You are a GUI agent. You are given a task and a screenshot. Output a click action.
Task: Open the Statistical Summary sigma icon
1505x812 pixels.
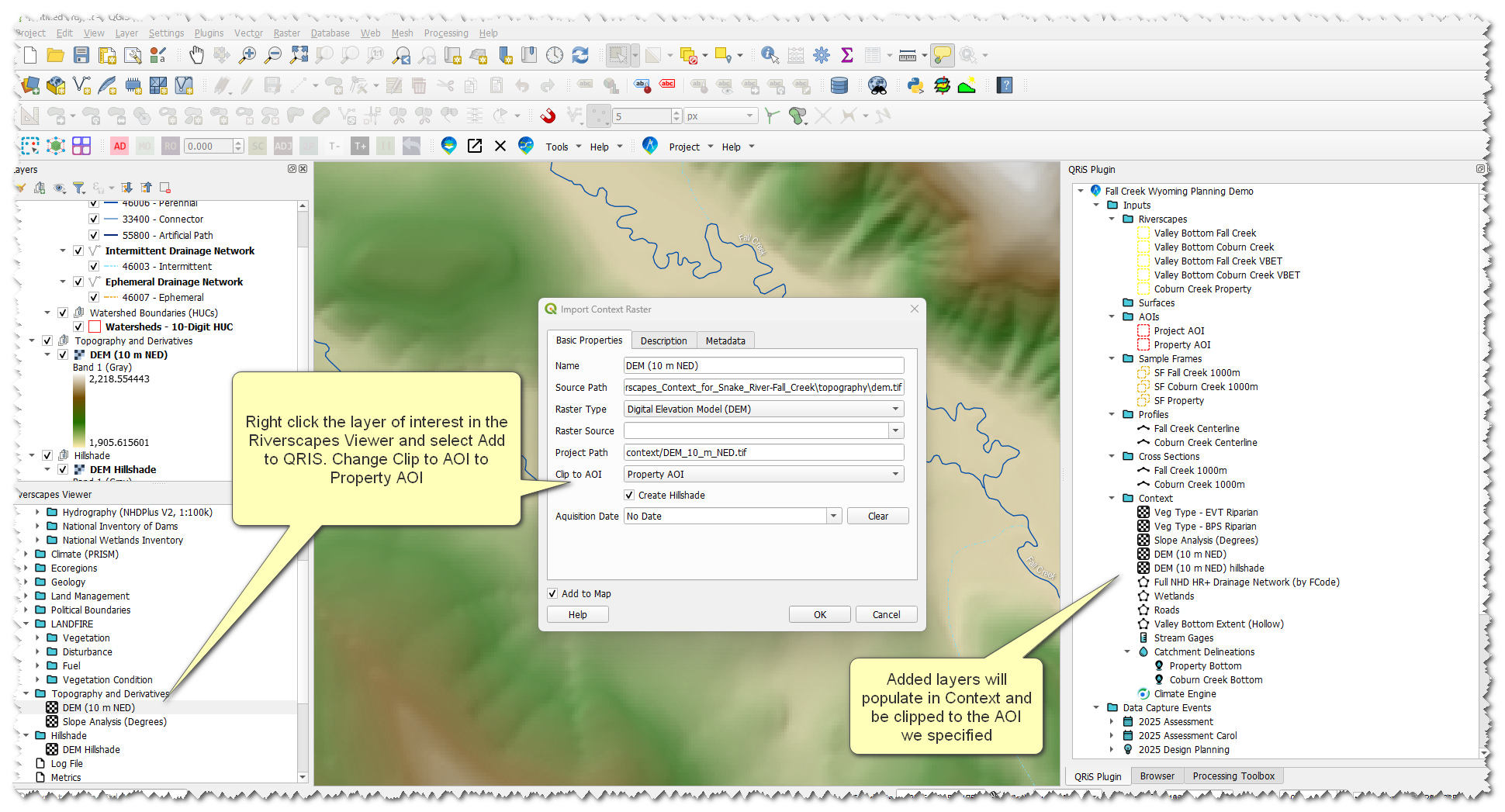coord(847,55)
